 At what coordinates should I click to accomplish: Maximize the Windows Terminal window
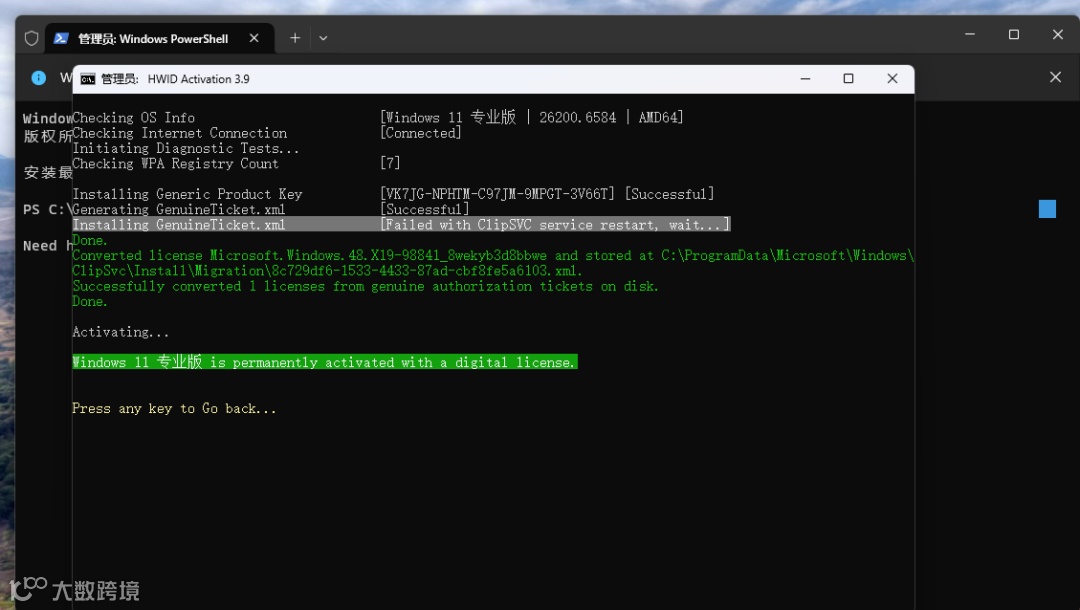[x=1014, y=34]
